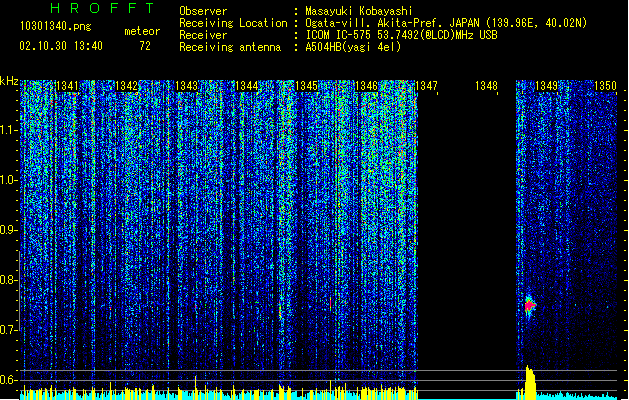This screenshot has height=400, width=629.
Task: Click the 'Receiving Location' field label
Action: (233, 23)
